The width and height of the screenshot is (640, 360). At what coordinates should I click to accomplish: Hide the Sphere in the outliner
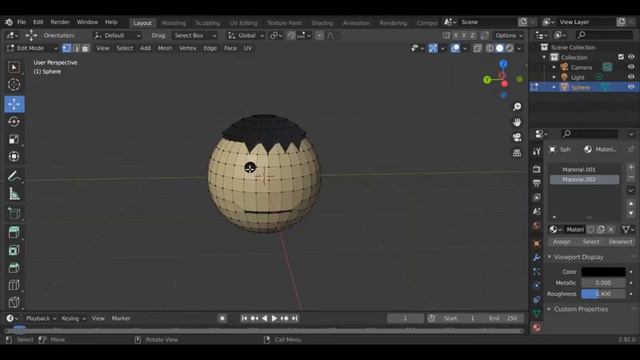631,87
